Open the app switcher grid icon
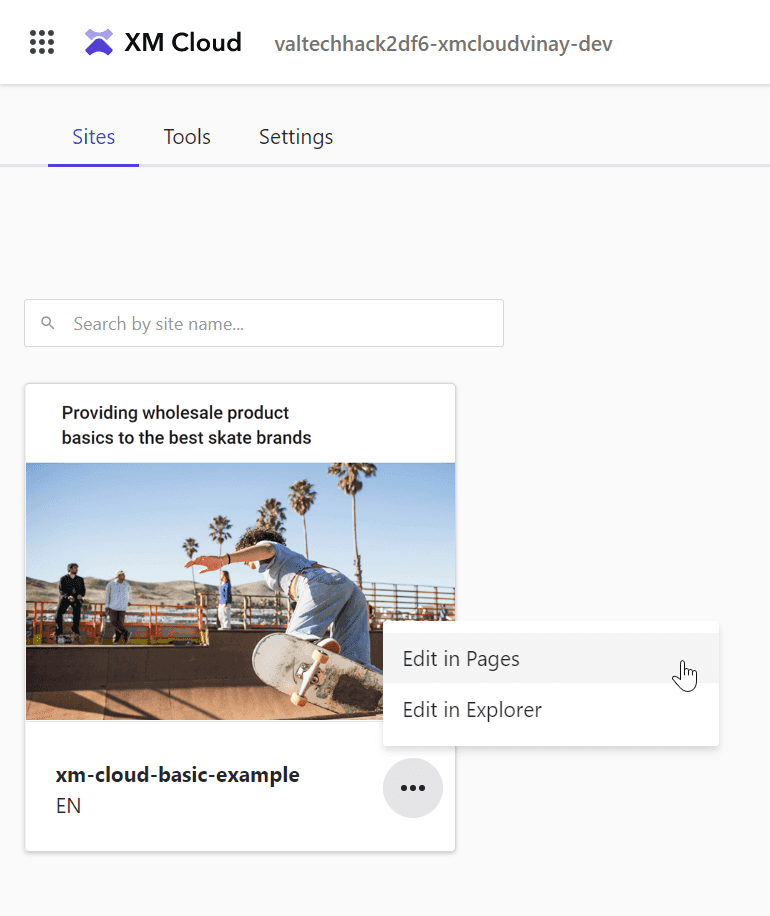The height and width of the screenshot is (916, 770). click(42, 43)
